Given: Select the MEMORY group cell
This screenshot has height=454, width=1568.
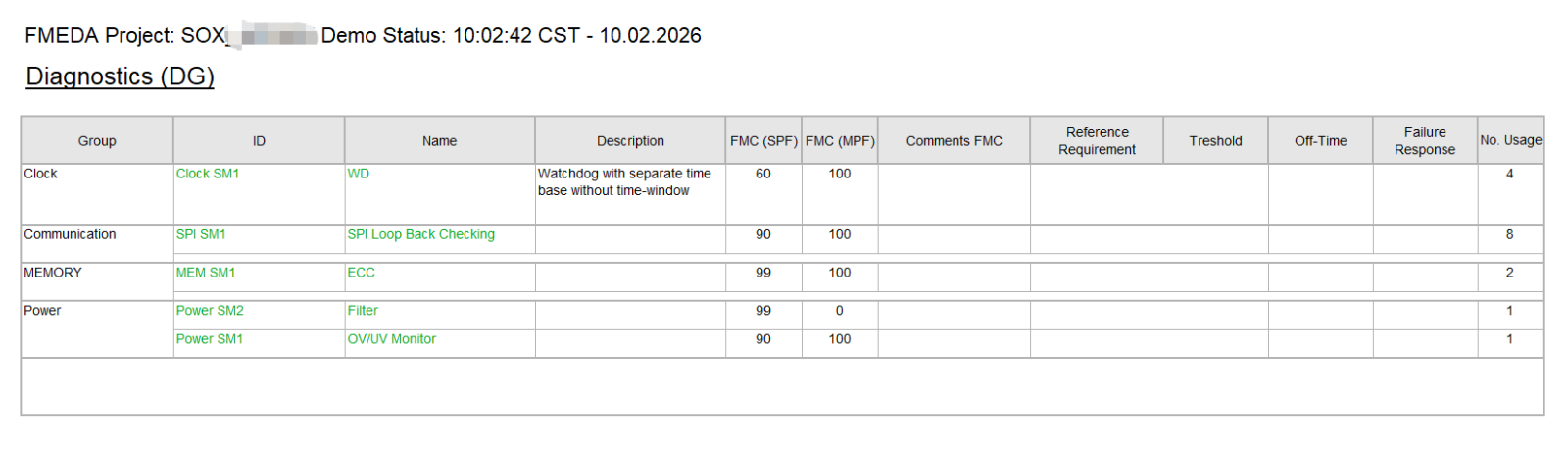Looking at the screenshot, I should pyautogui.click(x=53, y=273).
